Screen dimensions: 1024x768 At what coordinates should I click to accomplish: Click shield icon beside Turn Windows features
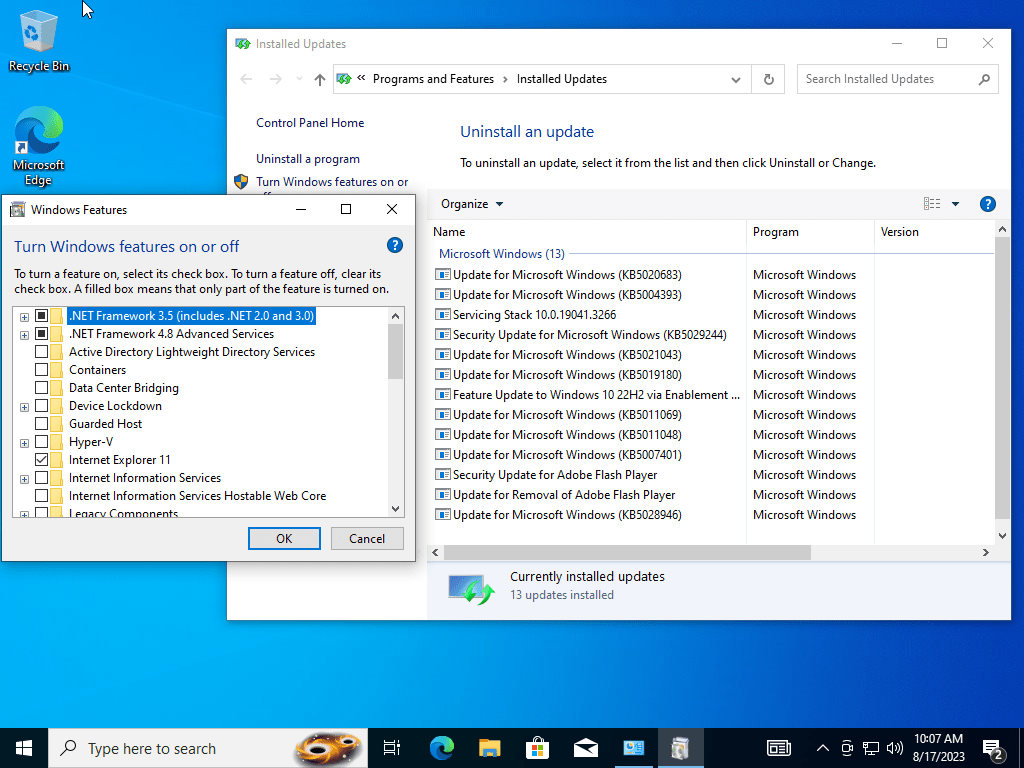click(241, 182)
